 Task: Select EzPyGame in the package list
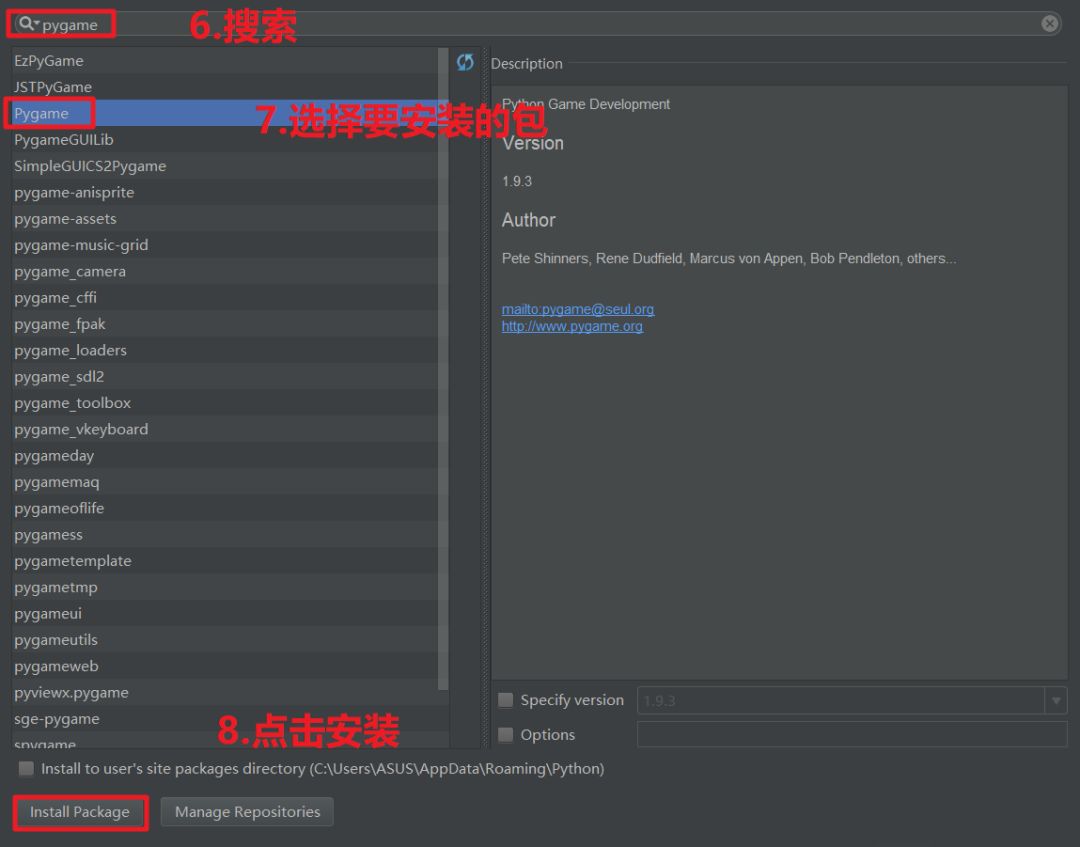[x=225, y=61]
